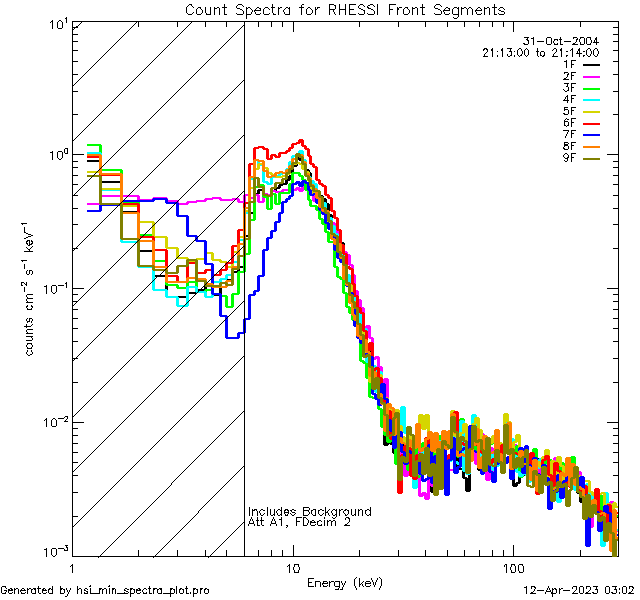Screen dimensions: 640x600
Task: Click the x-axis tick label 100
Action: pos(512,567)
